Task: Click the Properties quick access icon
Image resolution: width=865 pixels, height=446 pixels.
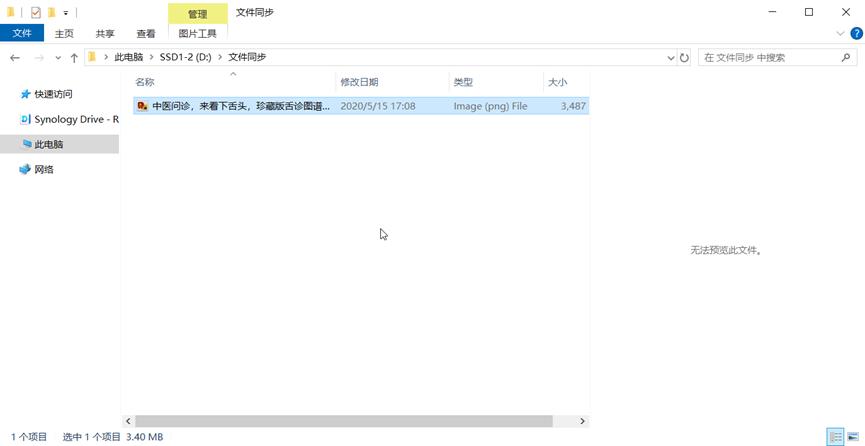Action: pos(36,12)
